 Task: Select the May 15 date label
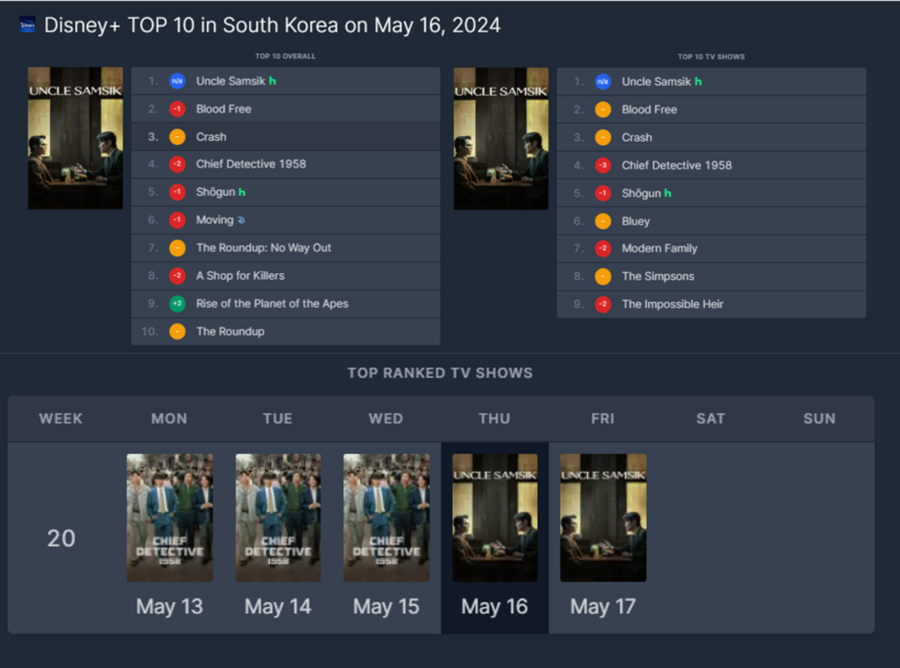pos(386,607)
